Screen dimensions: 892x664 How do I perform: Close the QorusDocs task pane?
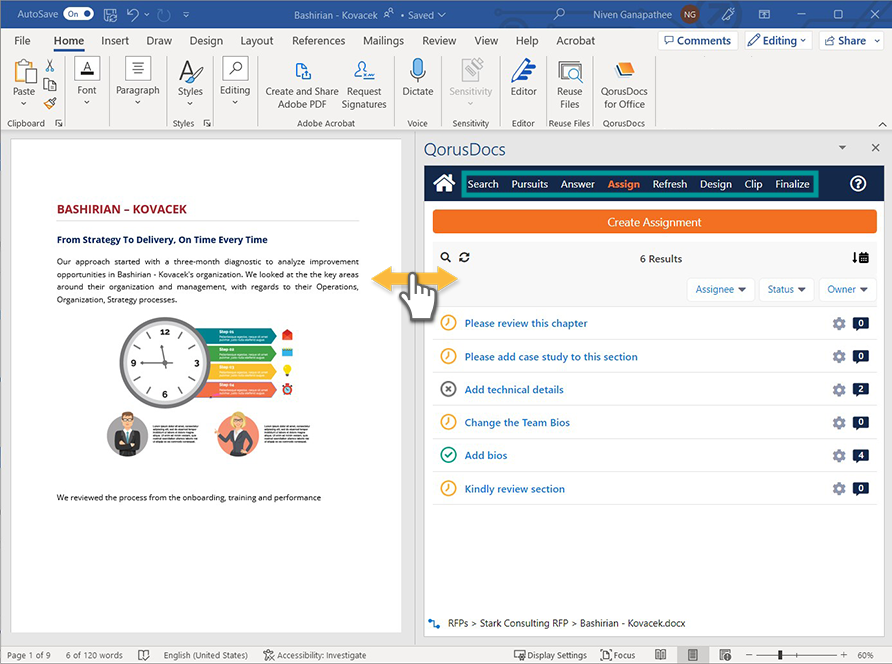tap(875, 148)
